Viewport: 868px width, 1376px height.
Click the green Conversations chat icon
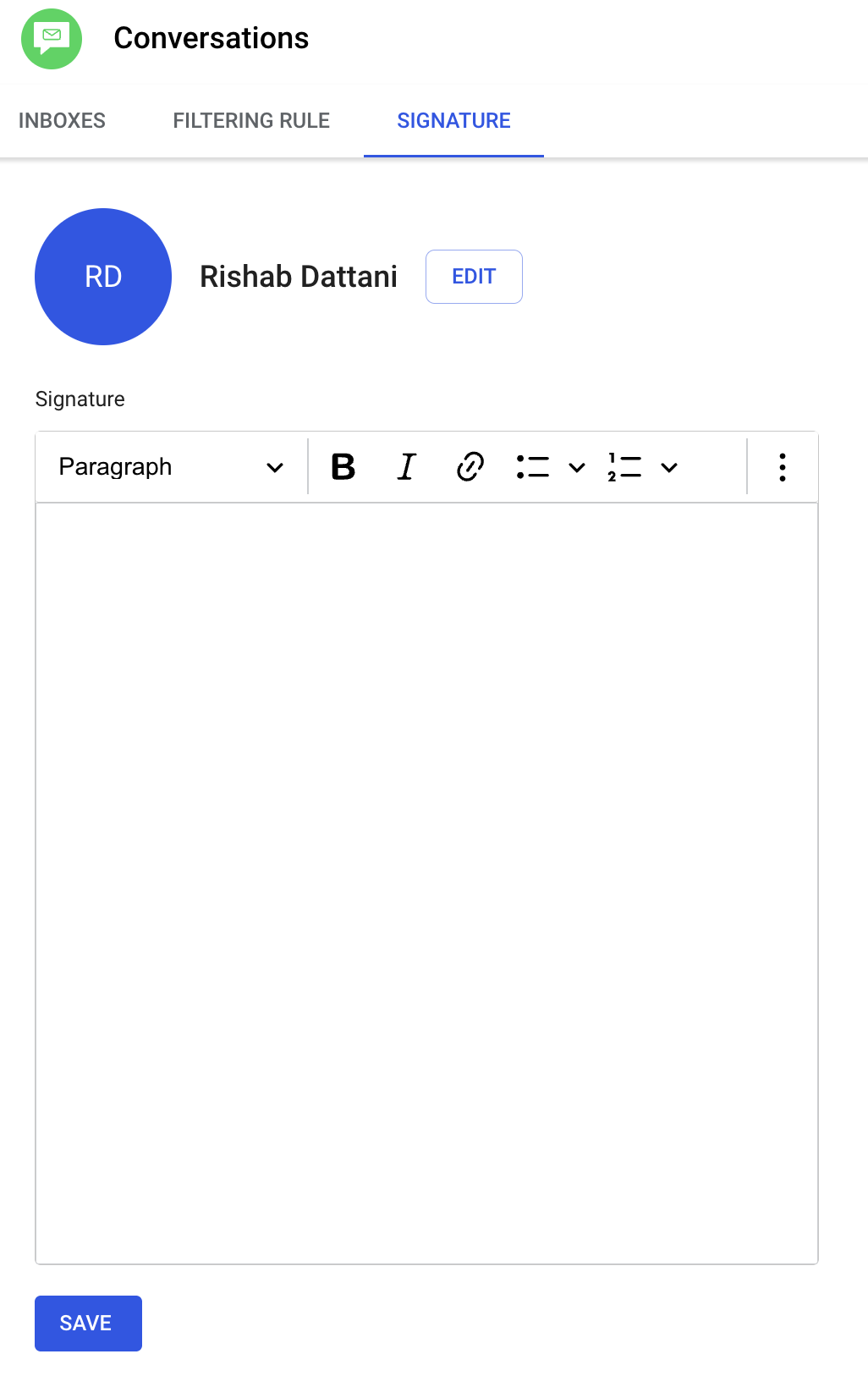tap(52, 39)
